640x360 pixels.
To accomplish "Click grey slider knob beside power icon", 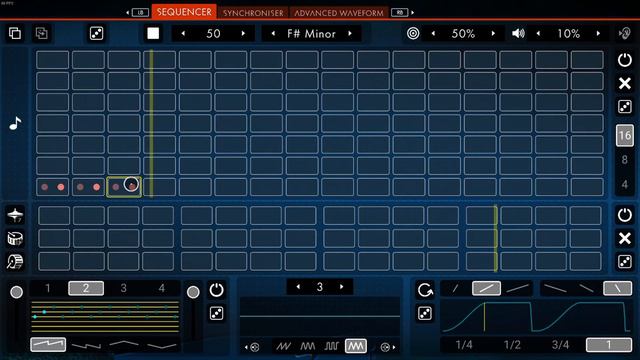I will point(193,292).
